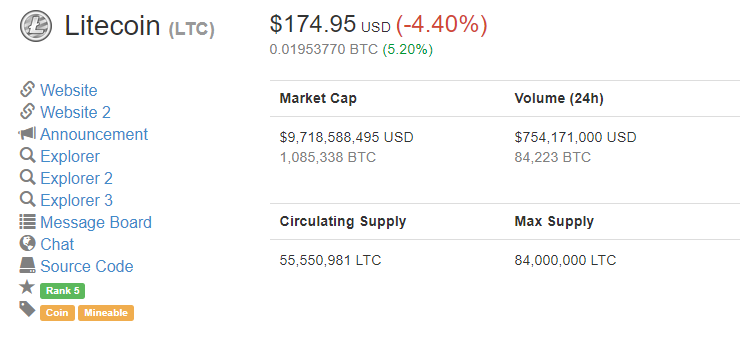
Task: Click the star icon next to Rank 5
Action: pyautogui.click(x=27, y=287)
